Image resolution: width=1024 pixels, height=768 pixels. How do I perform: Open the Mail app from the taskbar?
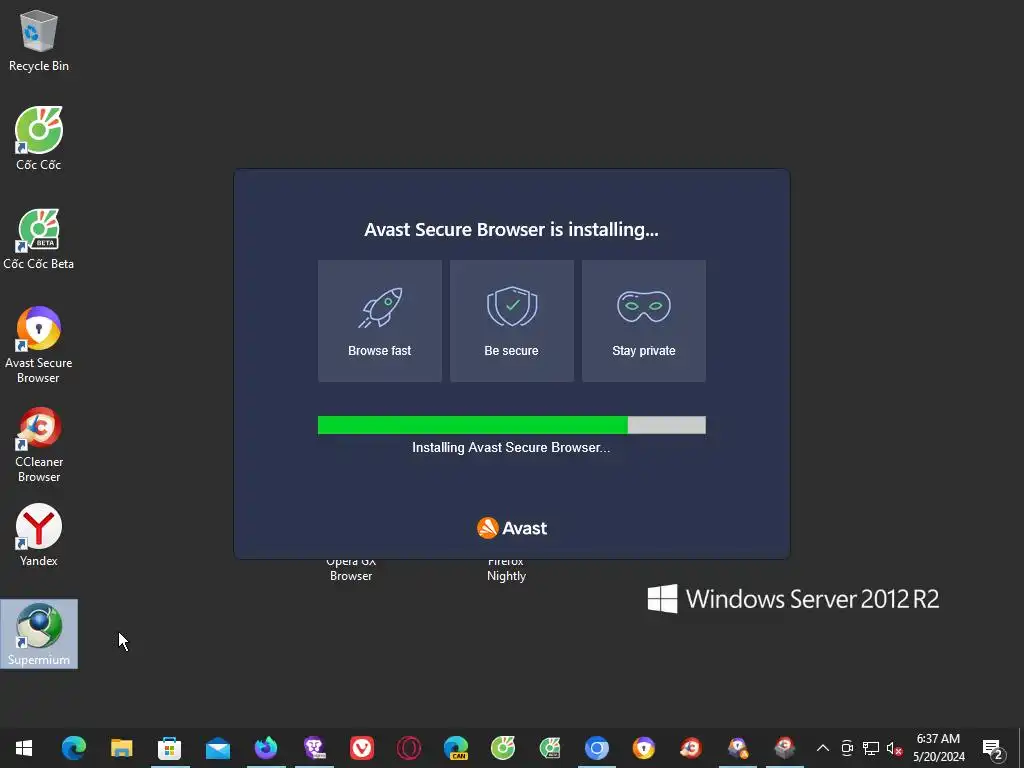217,748
